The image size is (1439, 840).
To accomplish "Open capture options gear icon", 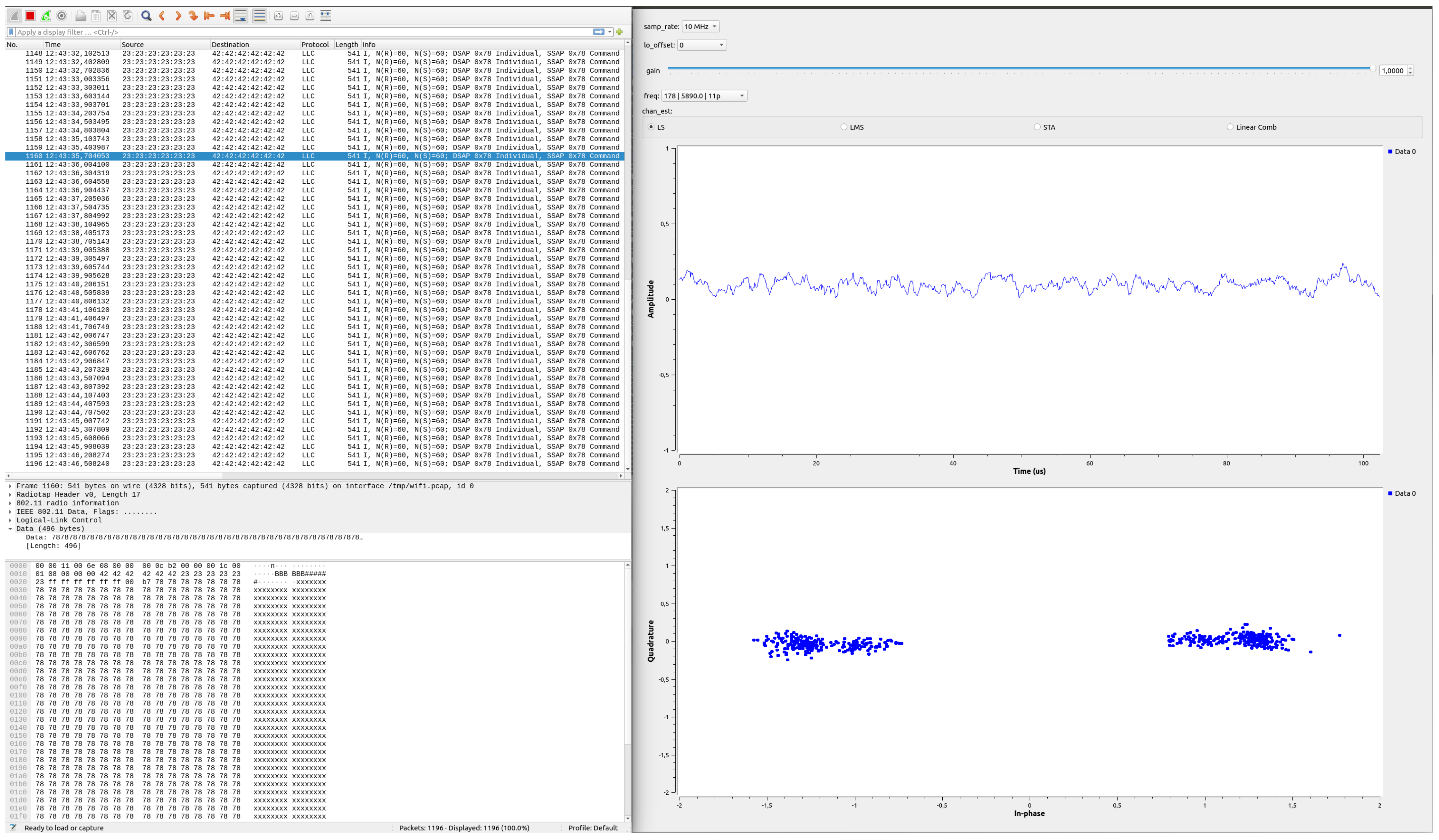I will [62, 16].
